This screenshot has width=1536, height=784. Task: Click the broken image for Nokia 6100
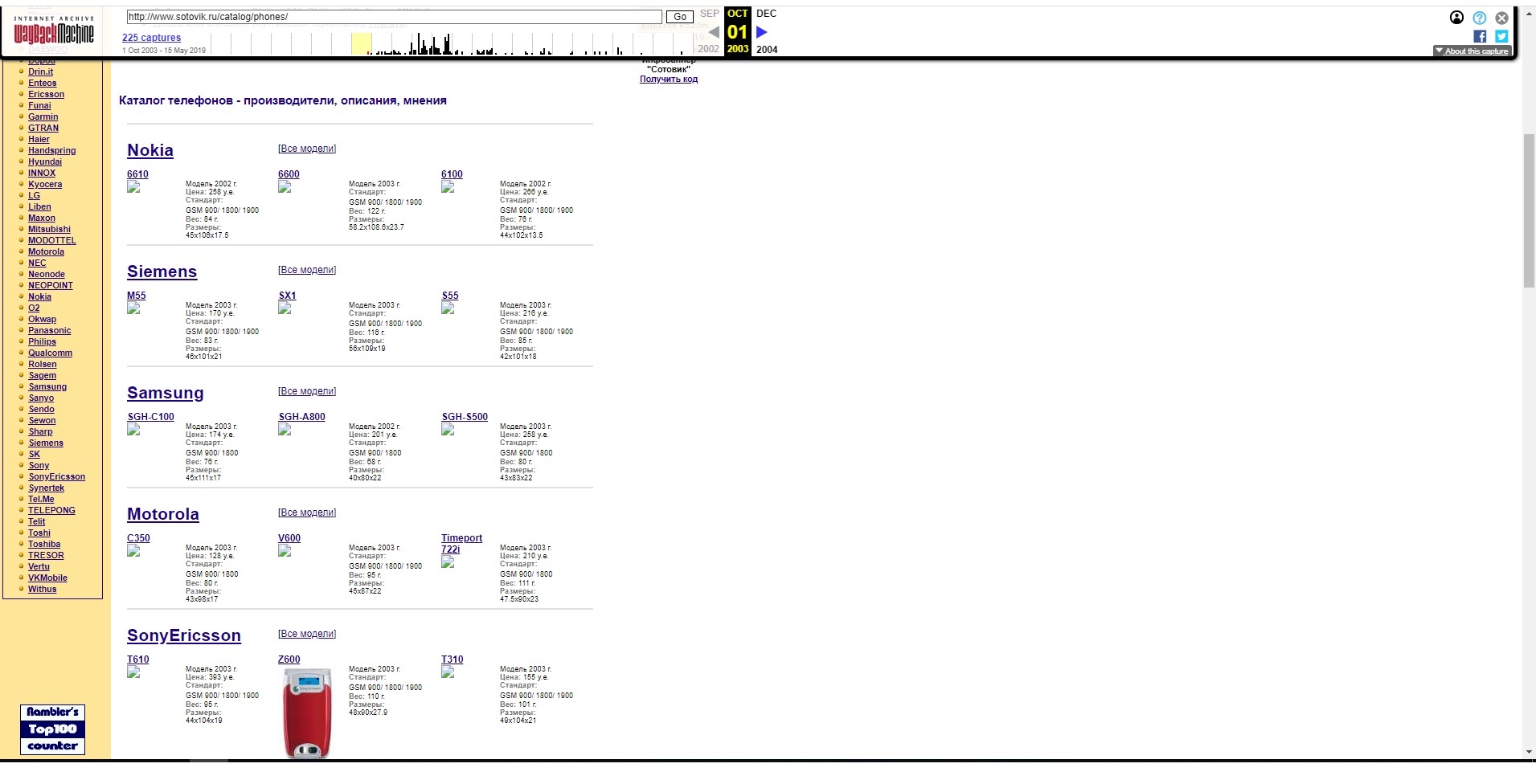point(448,187)
